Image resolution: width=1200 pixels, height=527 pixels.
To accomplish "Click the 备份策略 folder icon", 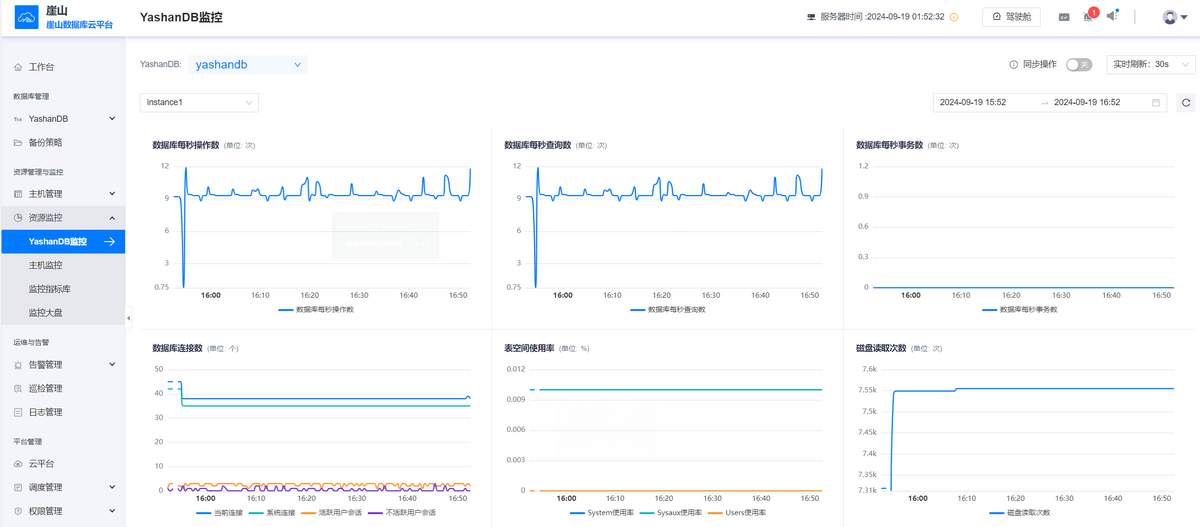I will 18,142.
